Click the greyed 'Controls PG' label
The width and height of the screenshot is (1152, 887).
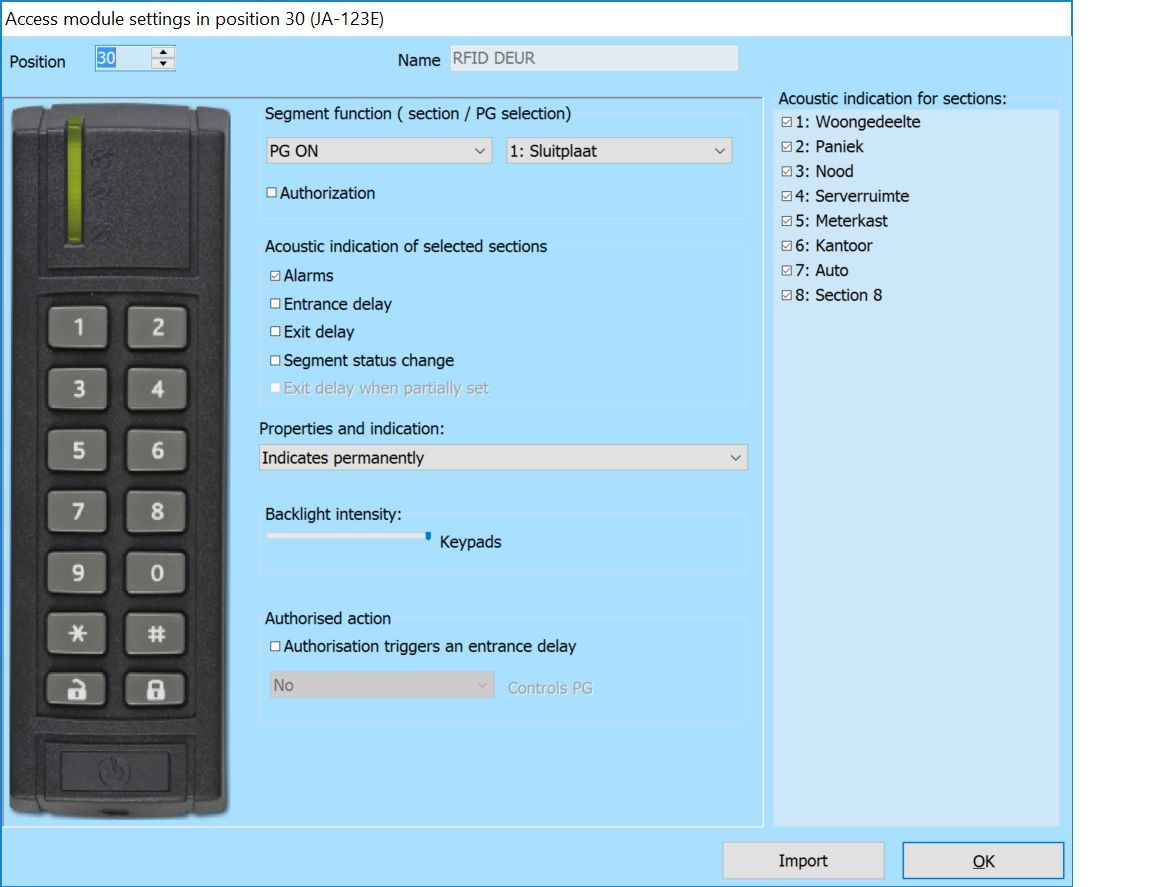point(550,688)
